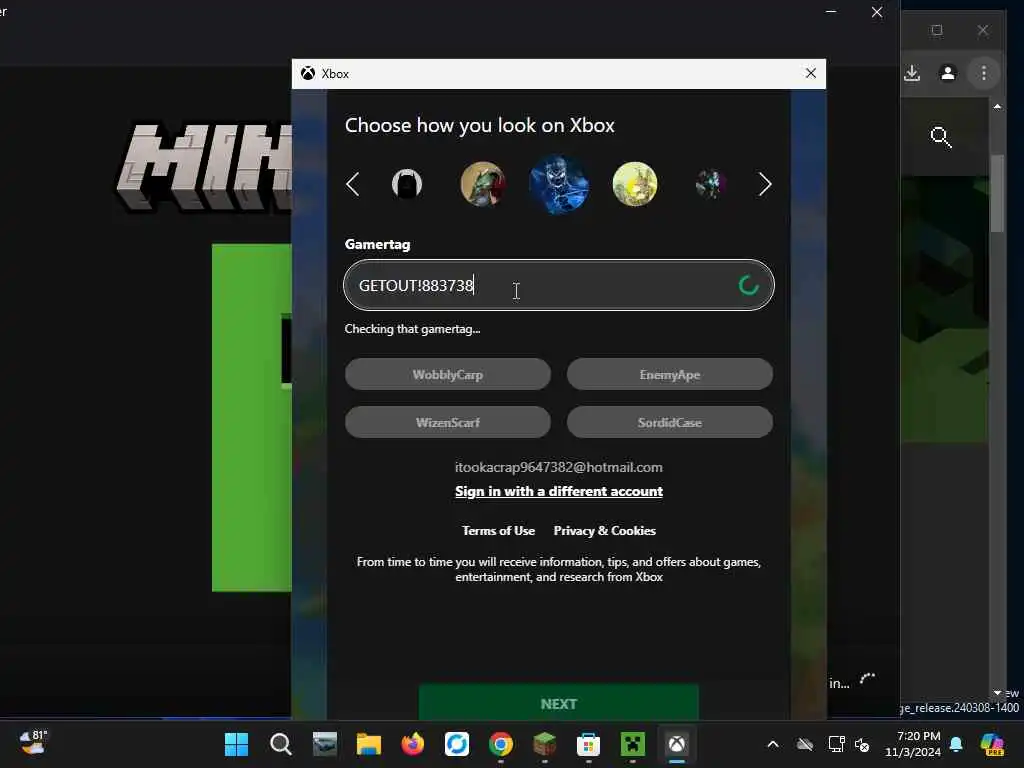
Task: Open Privacy & Cookies link
Action: coord(605,530)
